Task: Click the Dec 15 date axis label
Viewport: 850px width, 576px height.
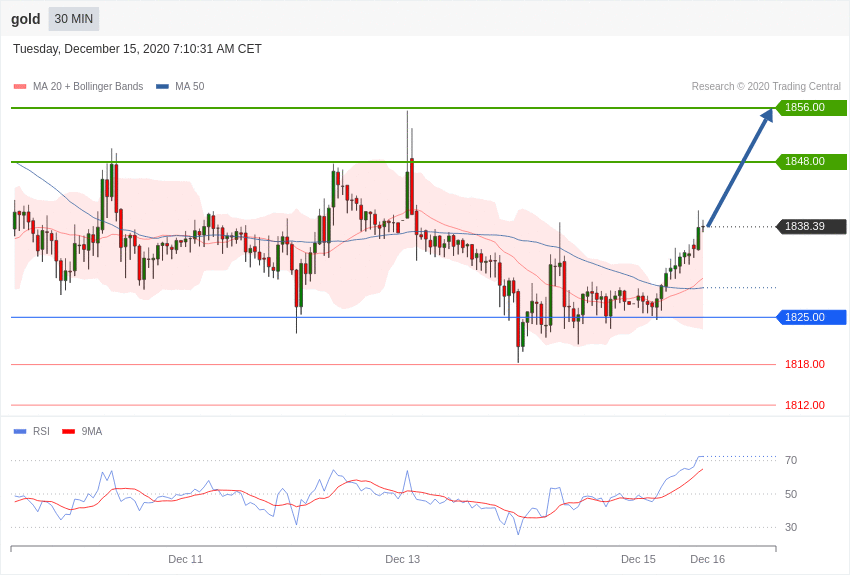Action: point(638,559)
